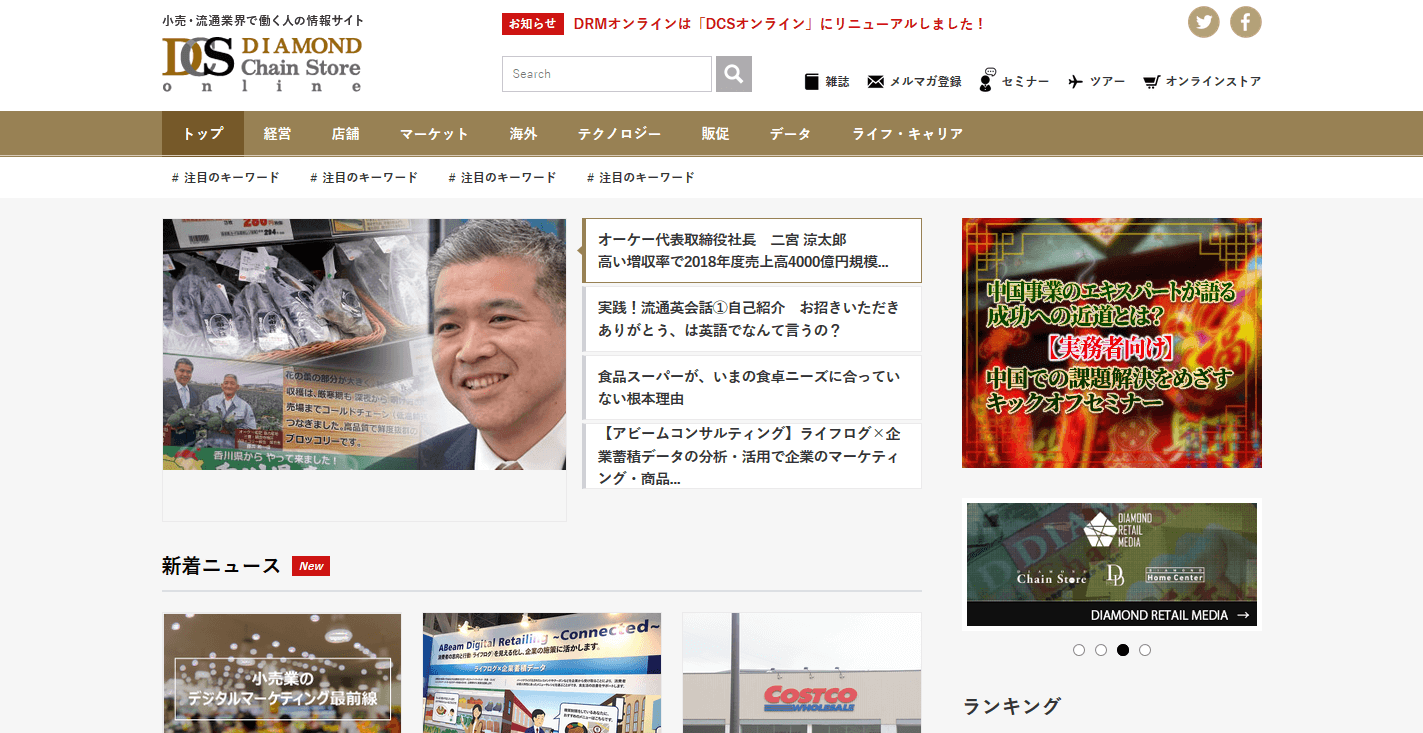1423x733 pixels.
Task: Click the first # 注目のキーワード link
Action: coord(226,178)
